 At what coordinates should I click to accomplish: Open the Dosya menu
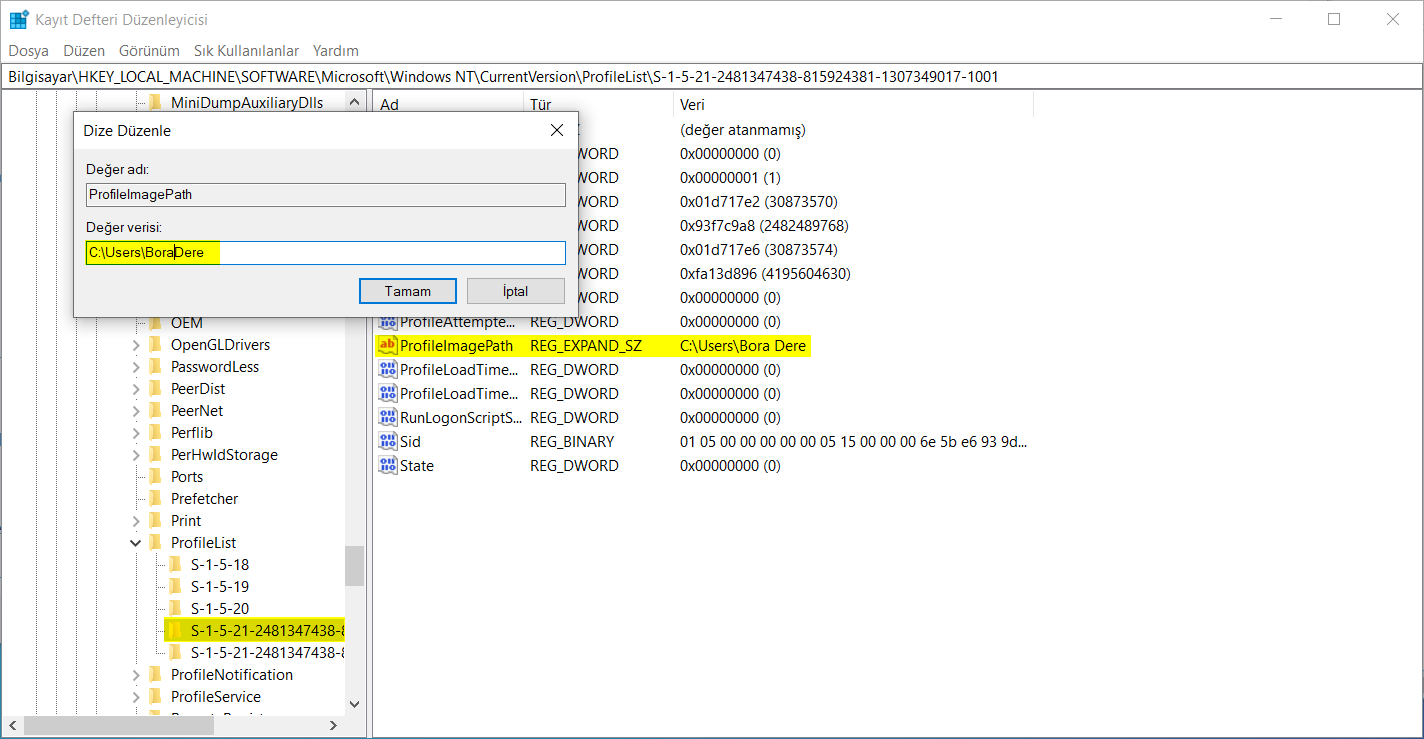[29, 50]
